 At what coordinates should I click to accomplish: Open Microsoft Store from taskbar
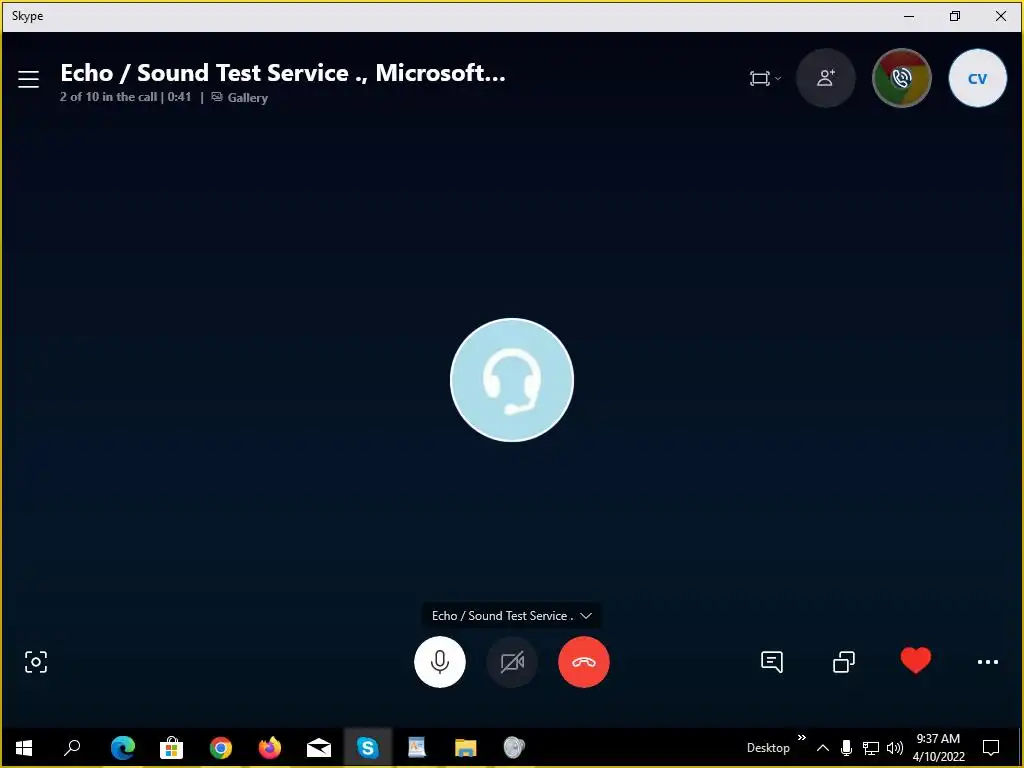click(171, 748)
